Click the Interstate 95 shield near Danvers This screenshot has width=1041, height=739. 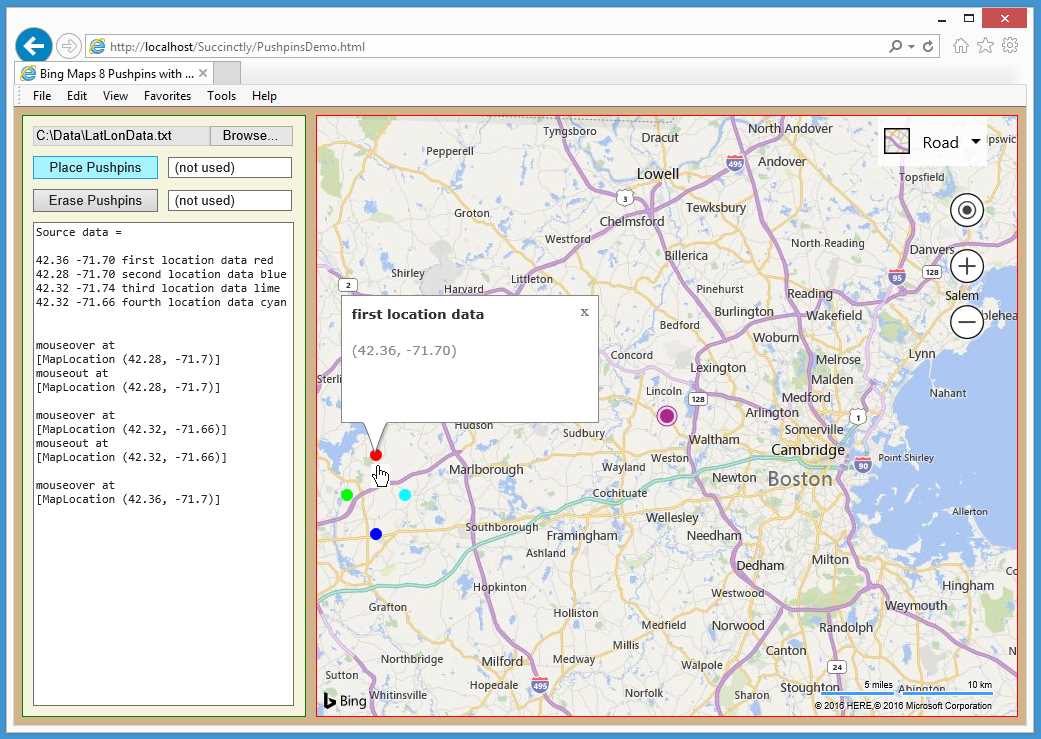pos(897,277)
